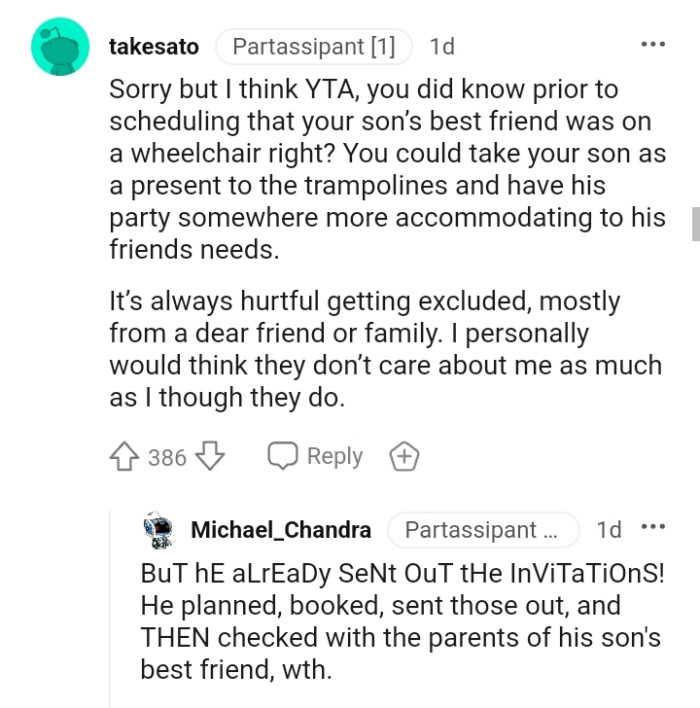Viewport: 700px width, 708px height.
Task: Give an award to takesato's comment
Action: pos(404,457)
